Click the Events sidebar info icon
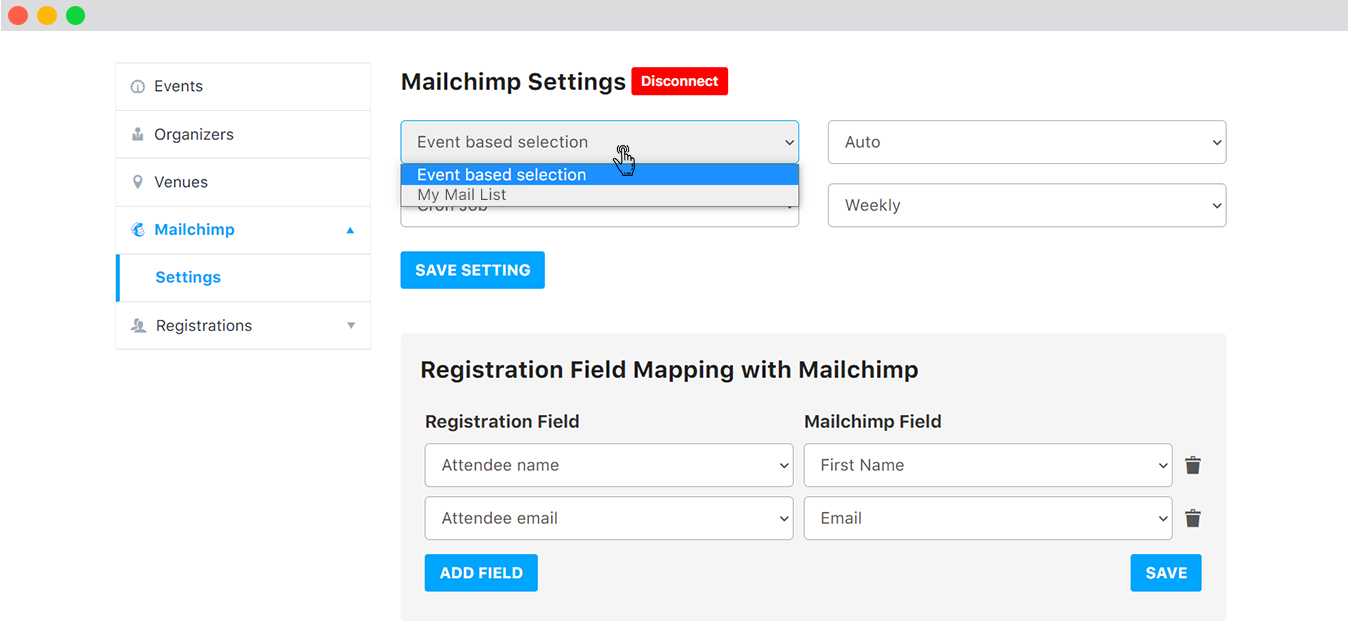Screen dimensions: 1348x635 tap(138, 87)
